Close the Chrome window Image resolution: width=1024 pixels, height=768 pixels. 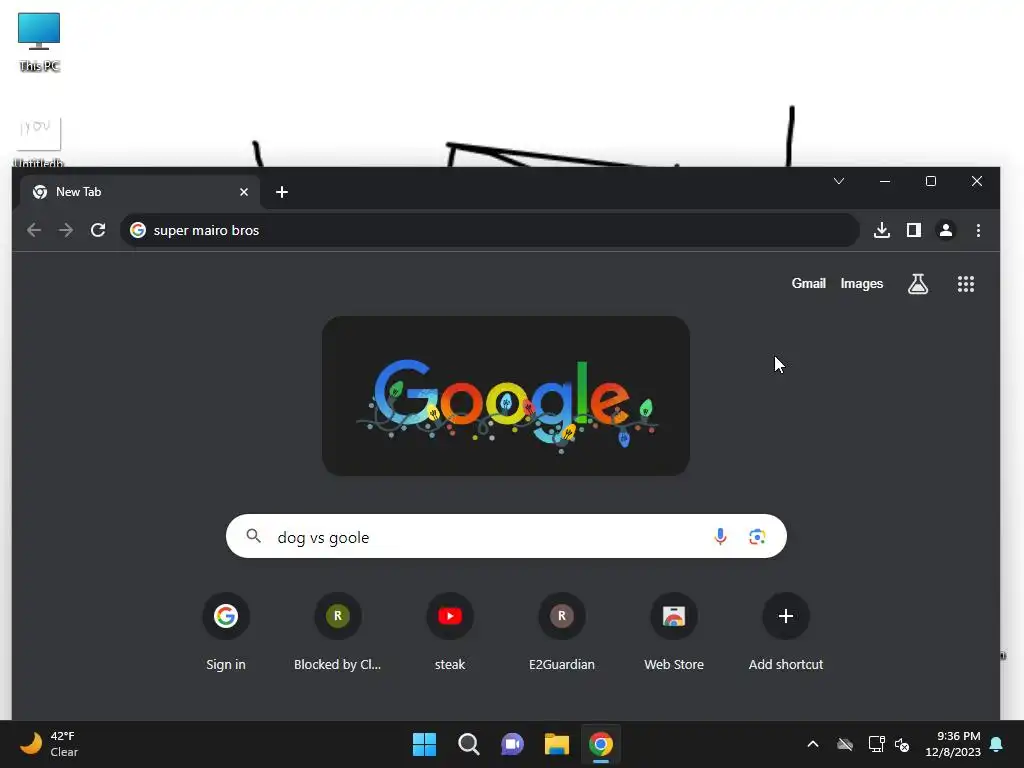(x=976, y=181)
